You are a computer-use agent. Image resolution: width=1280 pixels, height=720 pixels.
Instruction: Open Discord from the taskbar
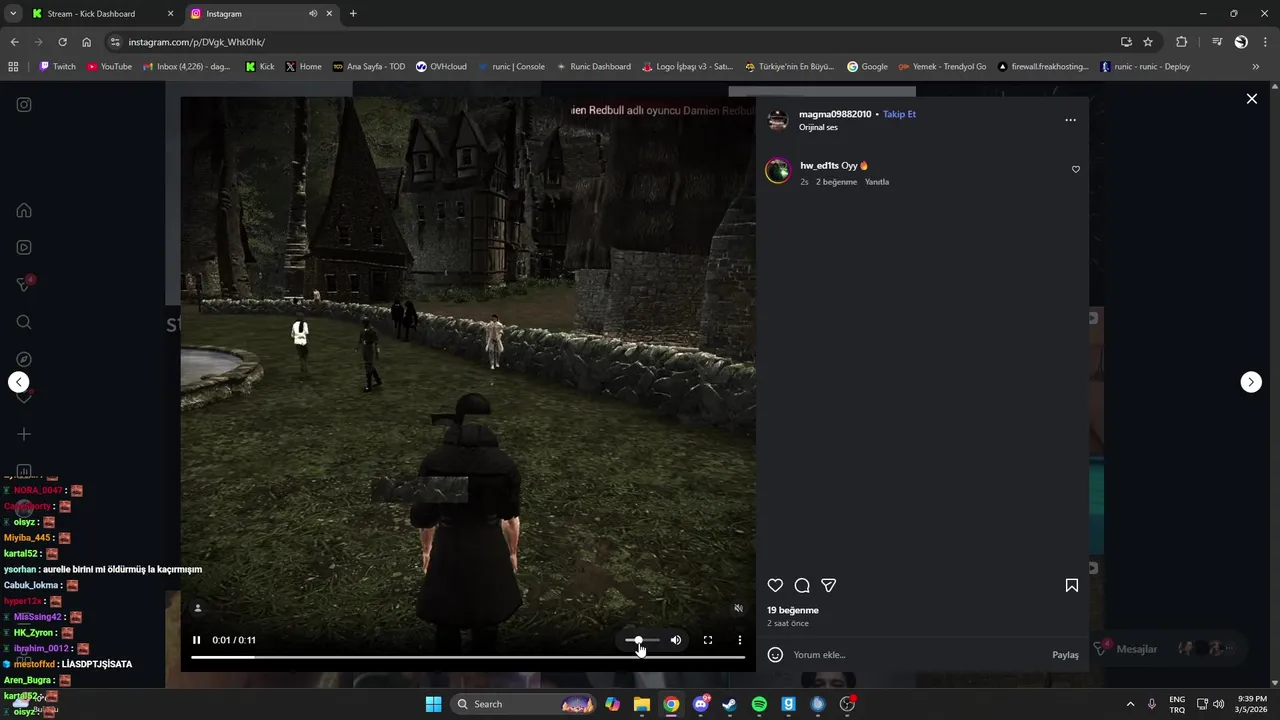click(x=701, y=704)
